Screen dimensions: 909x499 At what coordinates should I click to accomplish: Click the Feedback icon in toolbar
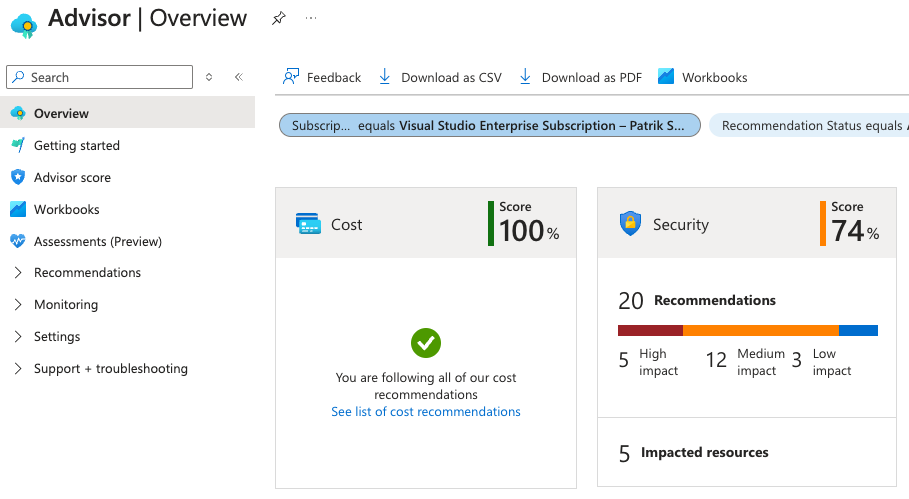(x=290, y=77)
